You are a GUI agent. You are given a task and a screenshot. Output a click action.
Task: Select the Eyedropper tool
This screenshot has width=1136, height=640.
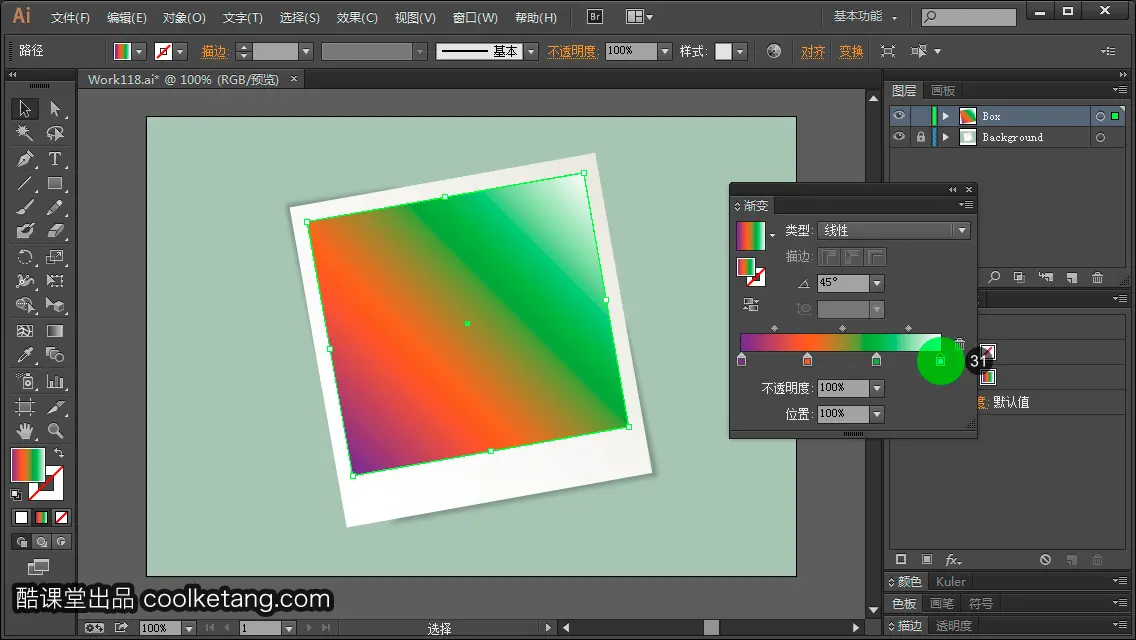click(x=25, y=355)
